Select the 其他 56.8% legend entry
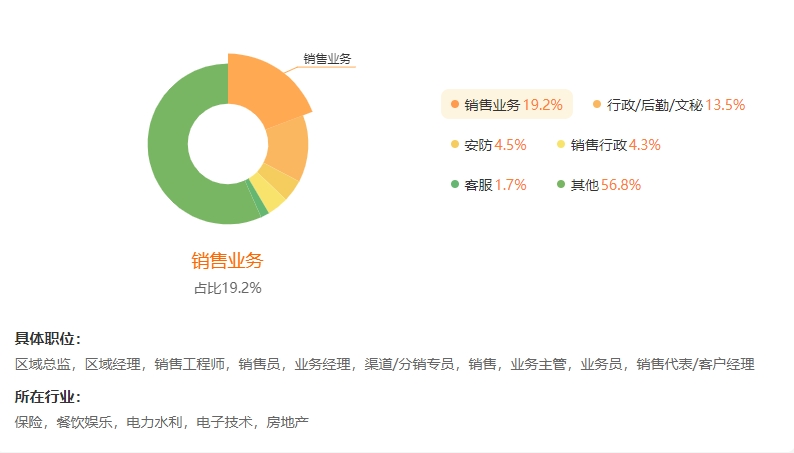794x453 pixels. tap(599, 185)
